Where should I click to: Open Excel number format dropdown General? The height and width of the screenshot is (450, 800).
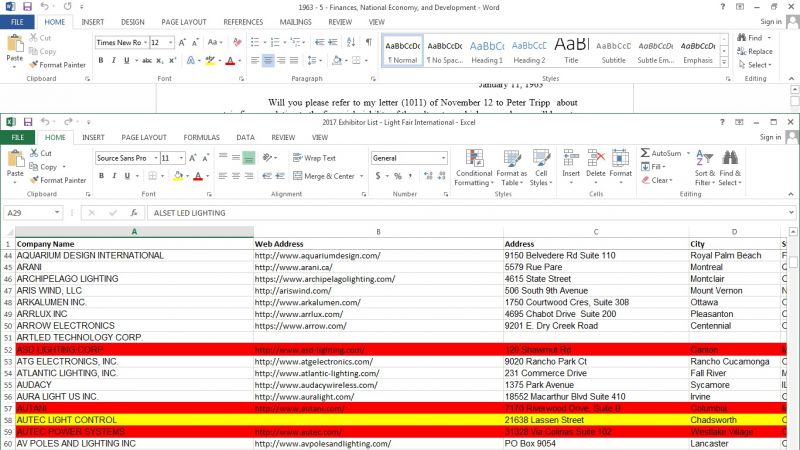(x=443, y=158)
